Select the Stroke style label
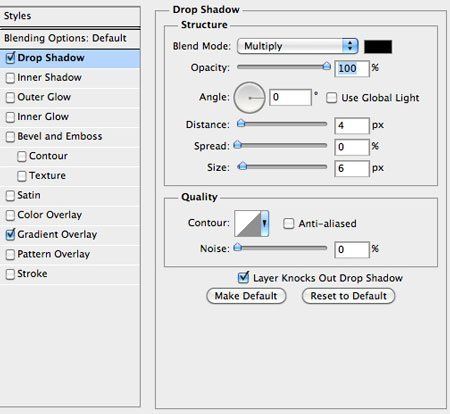This screenshot has height=414, width=450. point(32,274)
